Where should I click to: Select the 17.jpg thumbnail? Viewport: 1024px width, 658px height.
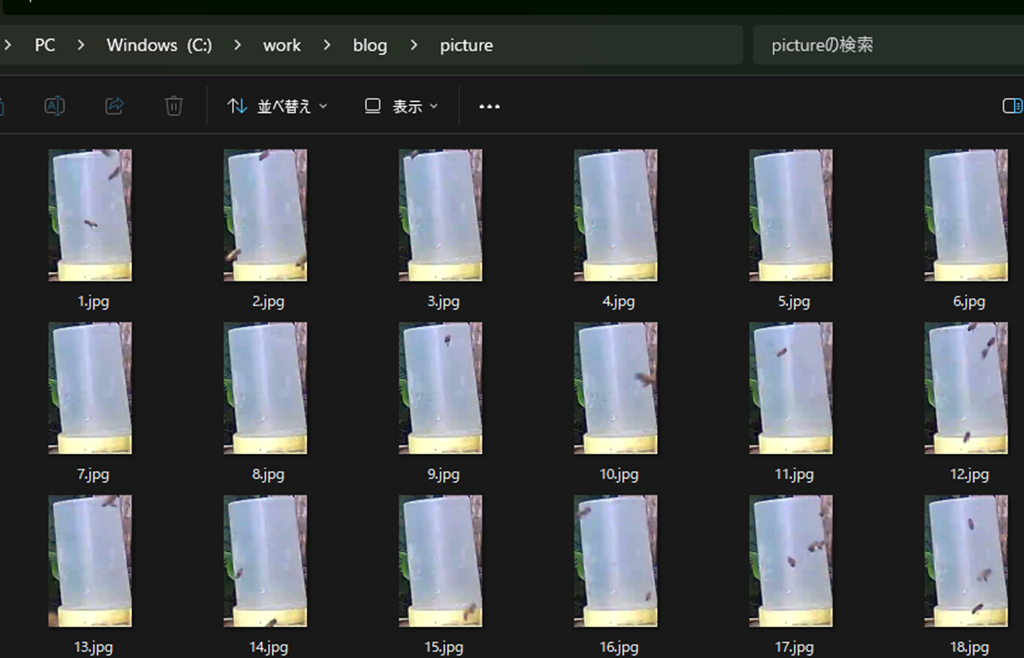click(791, 561)
